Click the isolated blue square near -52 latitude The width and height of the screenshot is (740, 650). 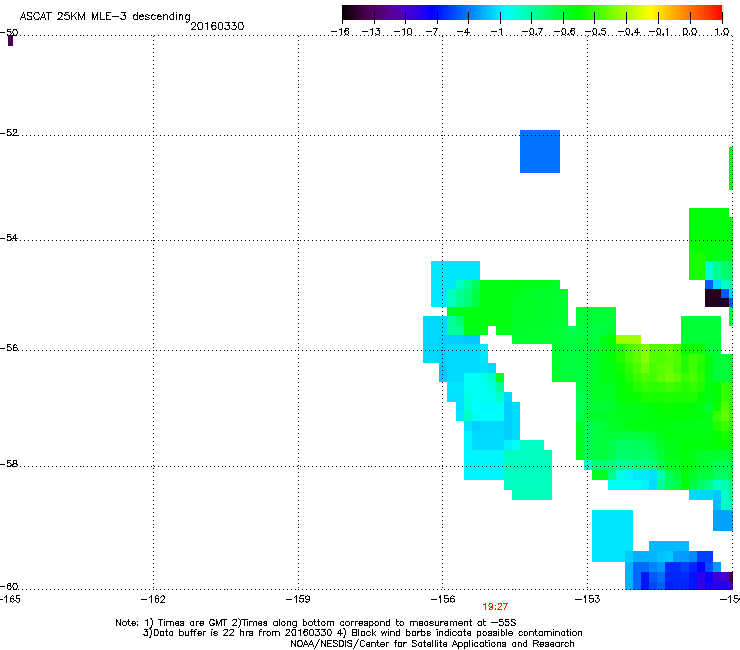click(x=540, y=152)
